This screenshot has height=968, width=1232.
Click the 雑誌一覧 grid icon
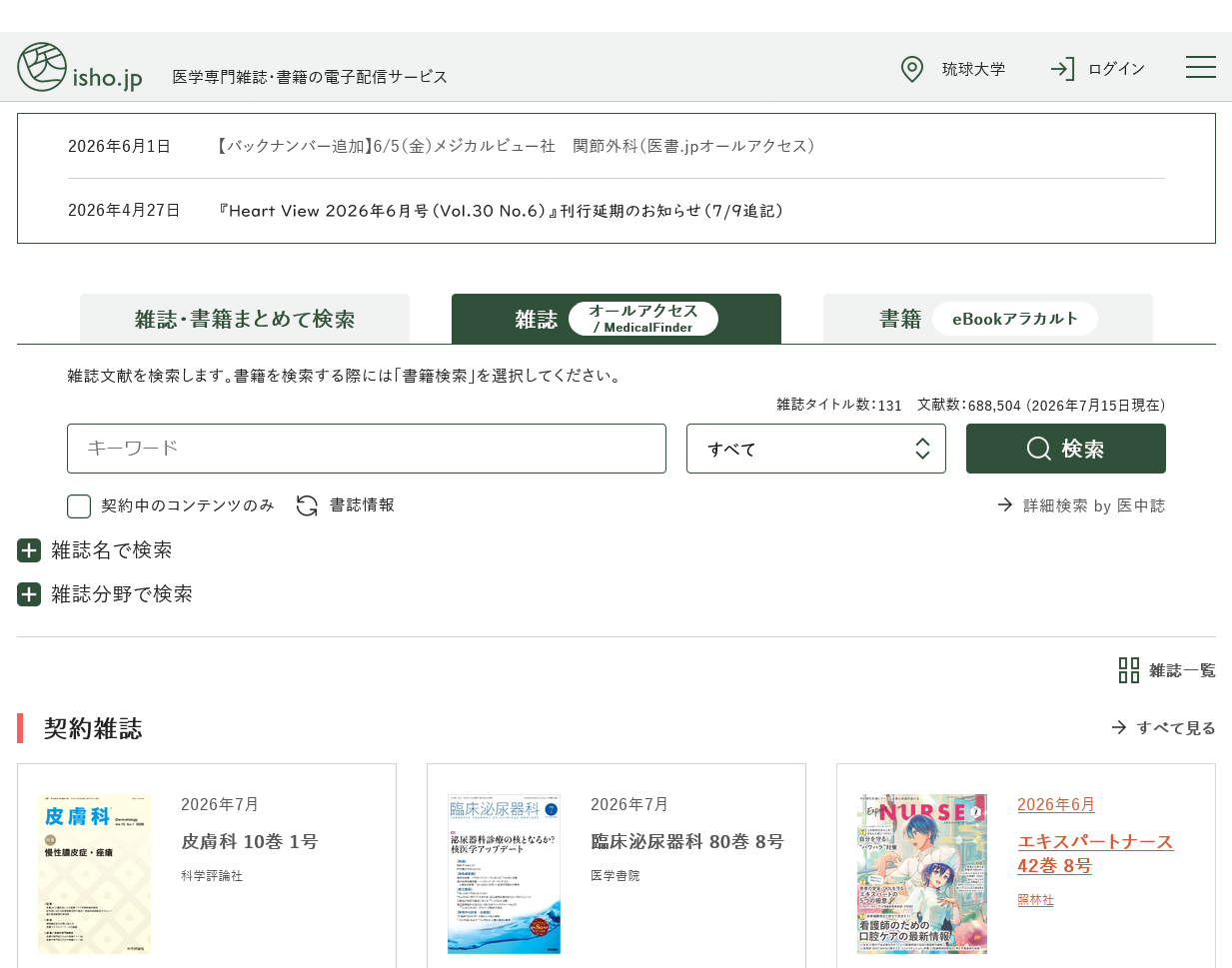tap(1129, 670)
